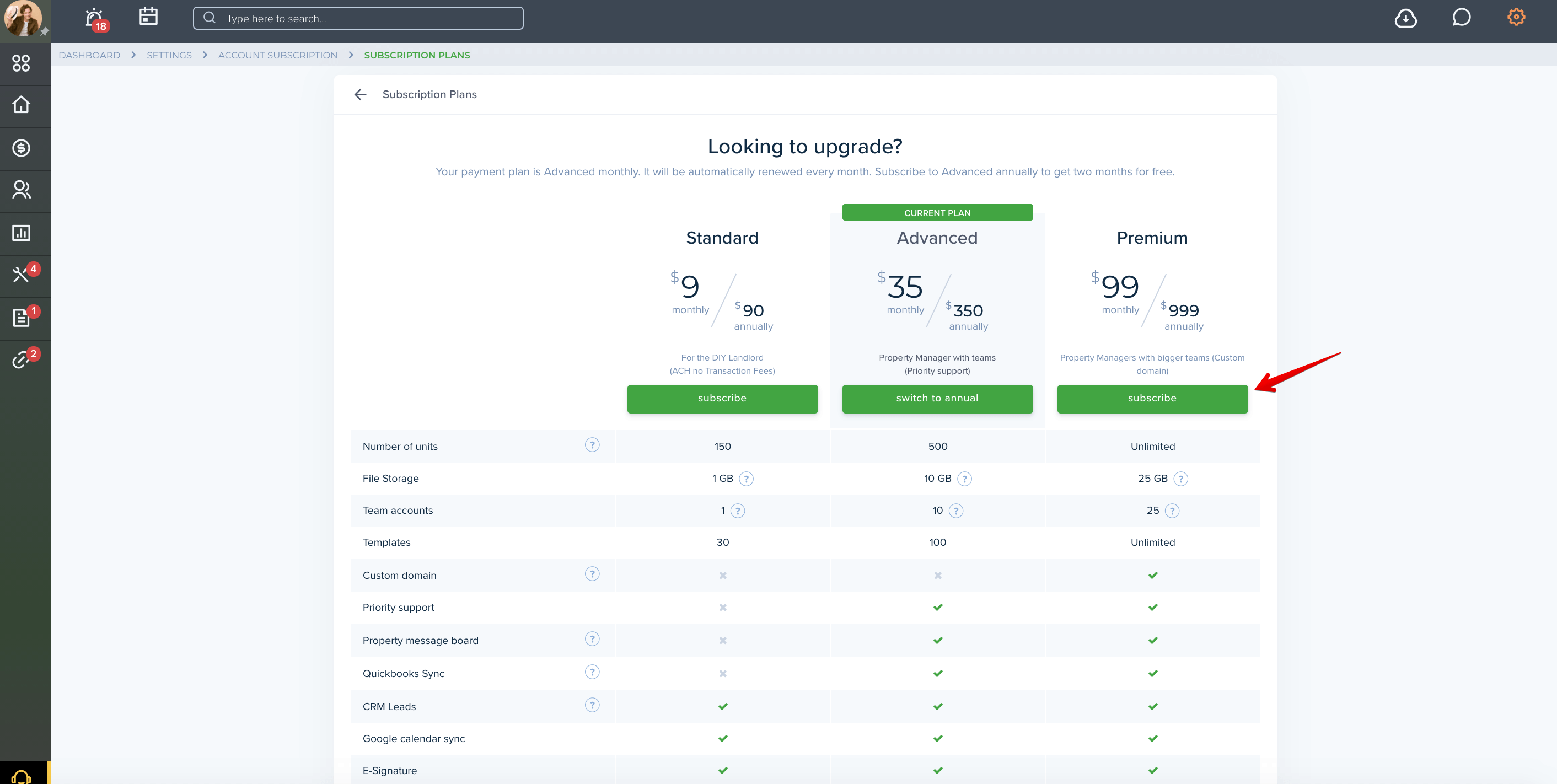Click the help icon for Number of units
1557x784 pixels.
point(592,445)
